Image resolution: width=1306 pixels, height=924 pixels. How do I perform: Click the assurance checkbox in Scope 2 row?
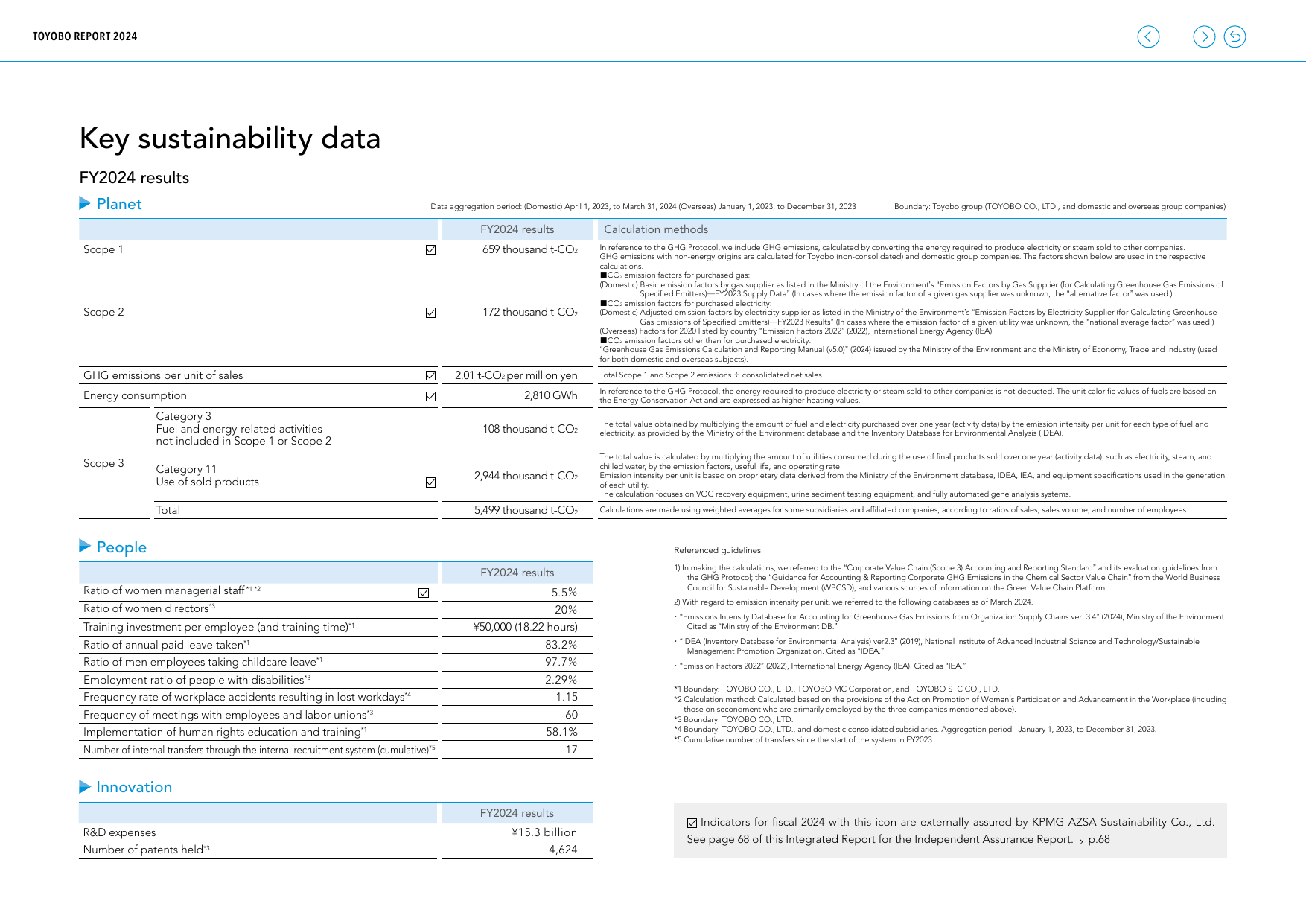(x=430, y=313)
